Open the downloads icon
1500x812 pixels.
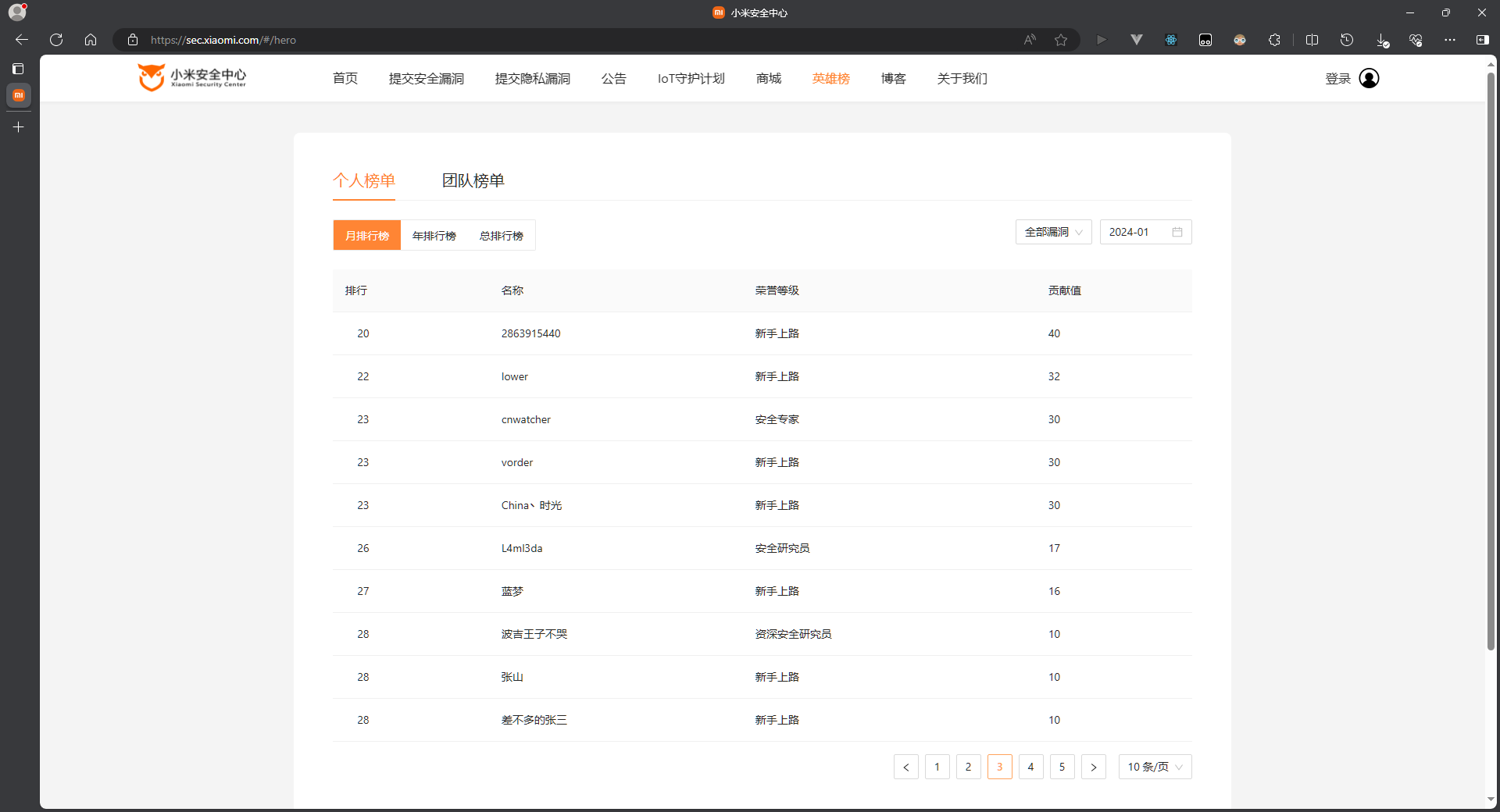[1382, 40]
